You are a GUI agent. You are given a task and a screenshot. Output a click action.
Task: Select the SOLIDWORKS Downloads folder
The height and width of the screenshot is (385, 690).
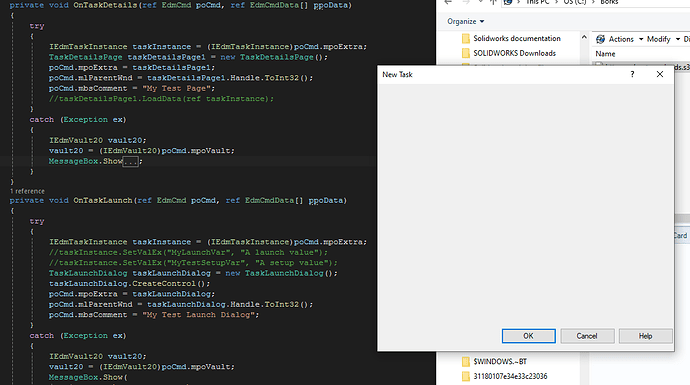tap(509, 53)
